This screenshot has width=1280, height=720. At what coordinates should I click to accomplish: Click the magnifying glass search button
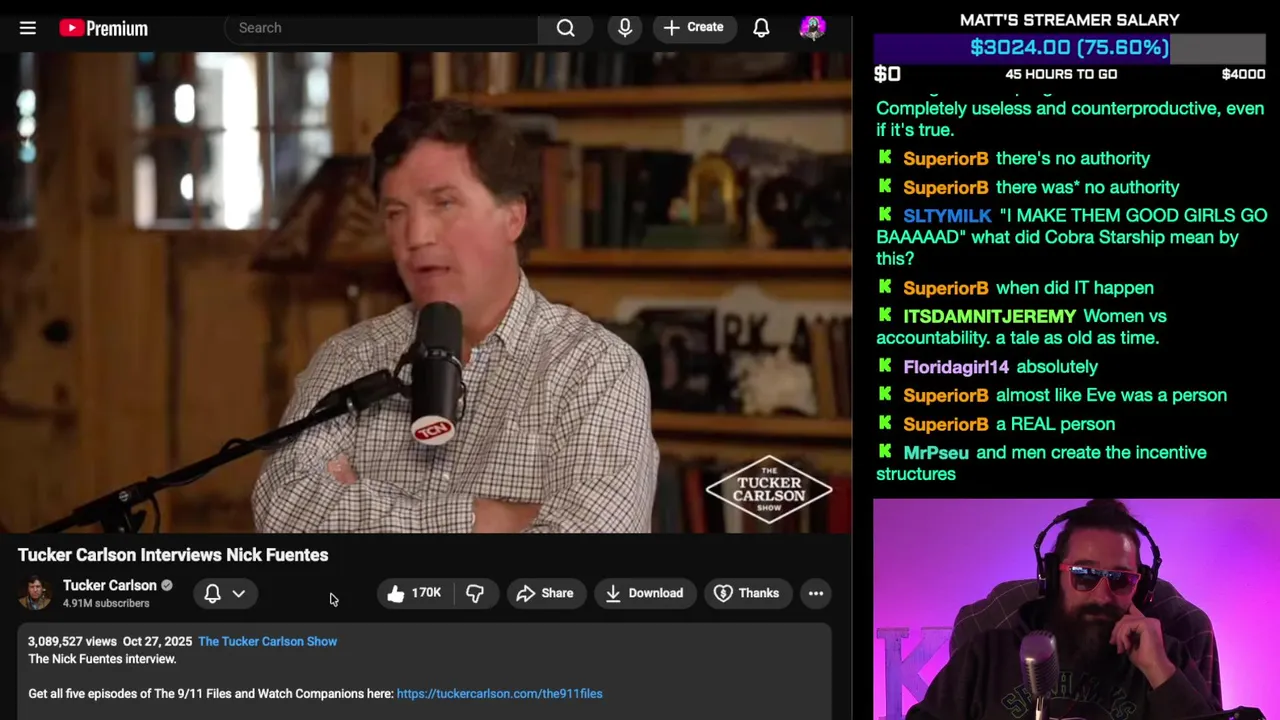click(566, 28)
